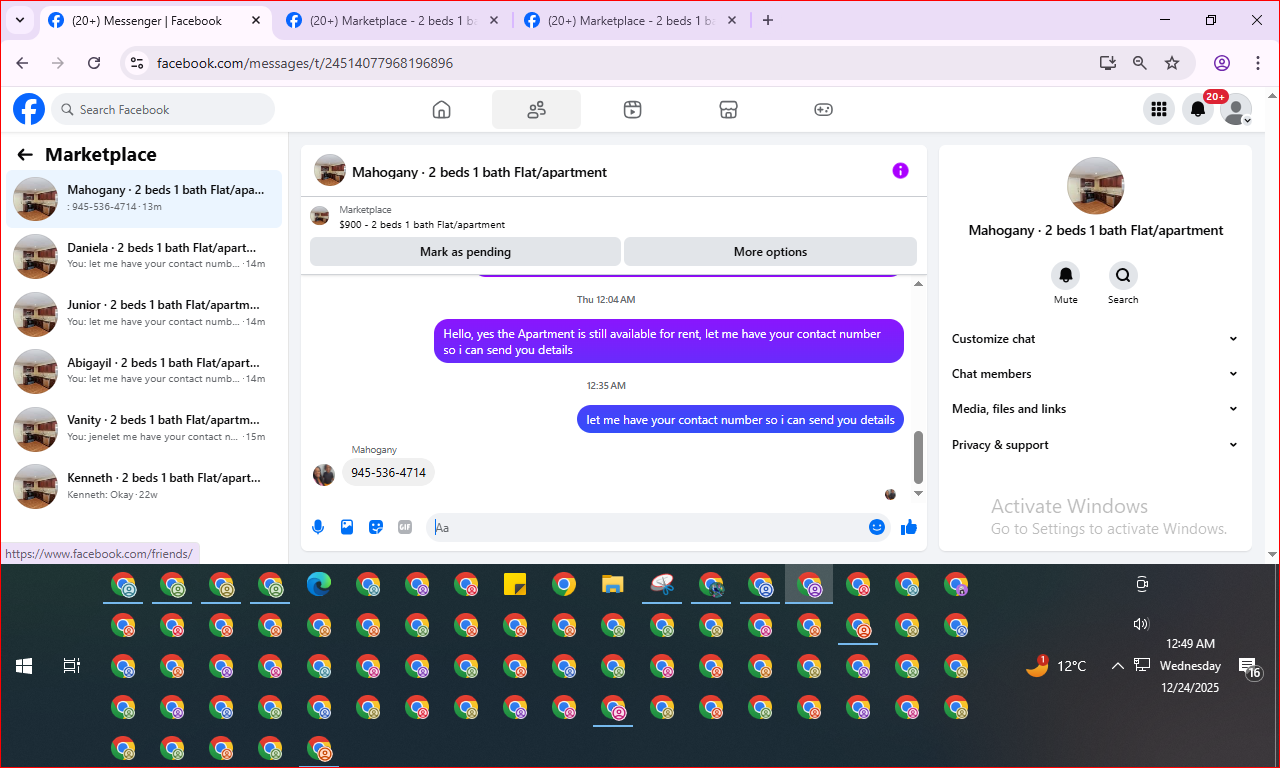Open Vanity conversation in chat list
The height and width of the screenshot is (768, 1280).
(144, 428)
